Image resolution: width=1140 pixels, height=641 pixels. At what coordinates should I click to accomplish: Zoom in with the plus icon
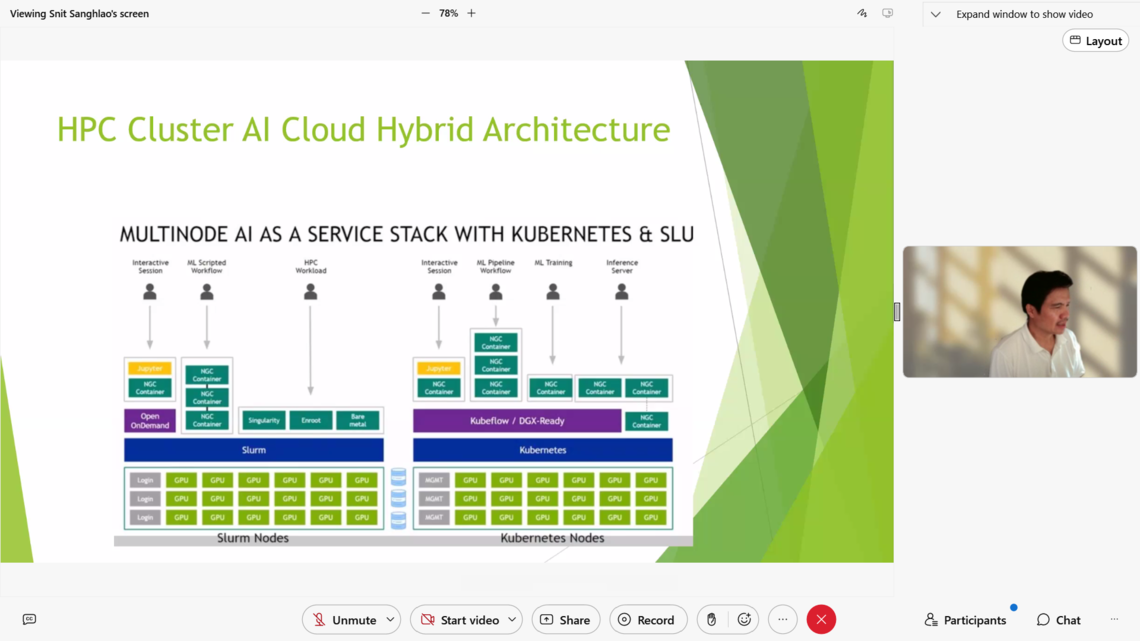(471, 14)
